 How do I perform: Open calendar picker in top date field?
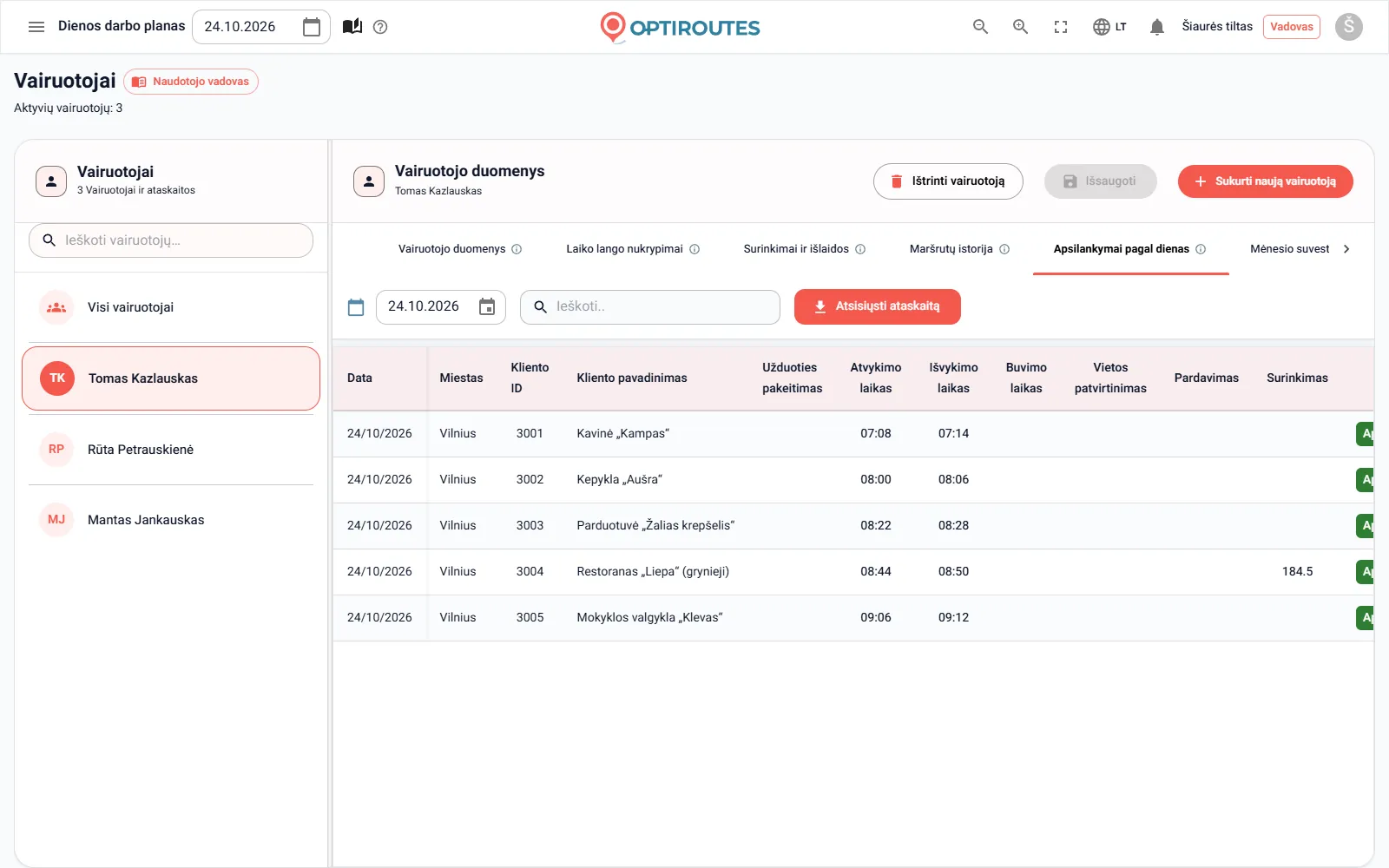pos(312,27)
